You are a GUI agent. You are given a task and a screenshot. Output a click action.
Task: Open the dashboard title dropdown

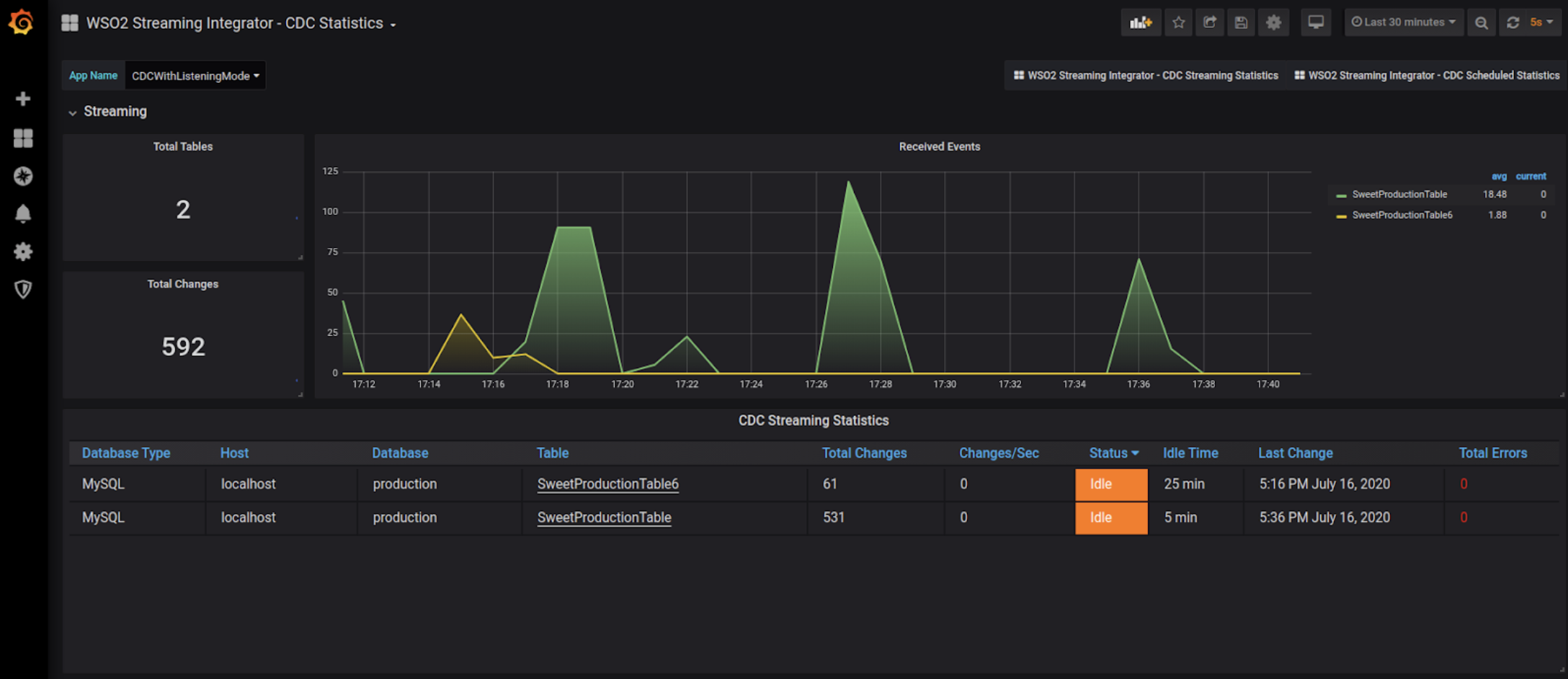coord(241,23)
